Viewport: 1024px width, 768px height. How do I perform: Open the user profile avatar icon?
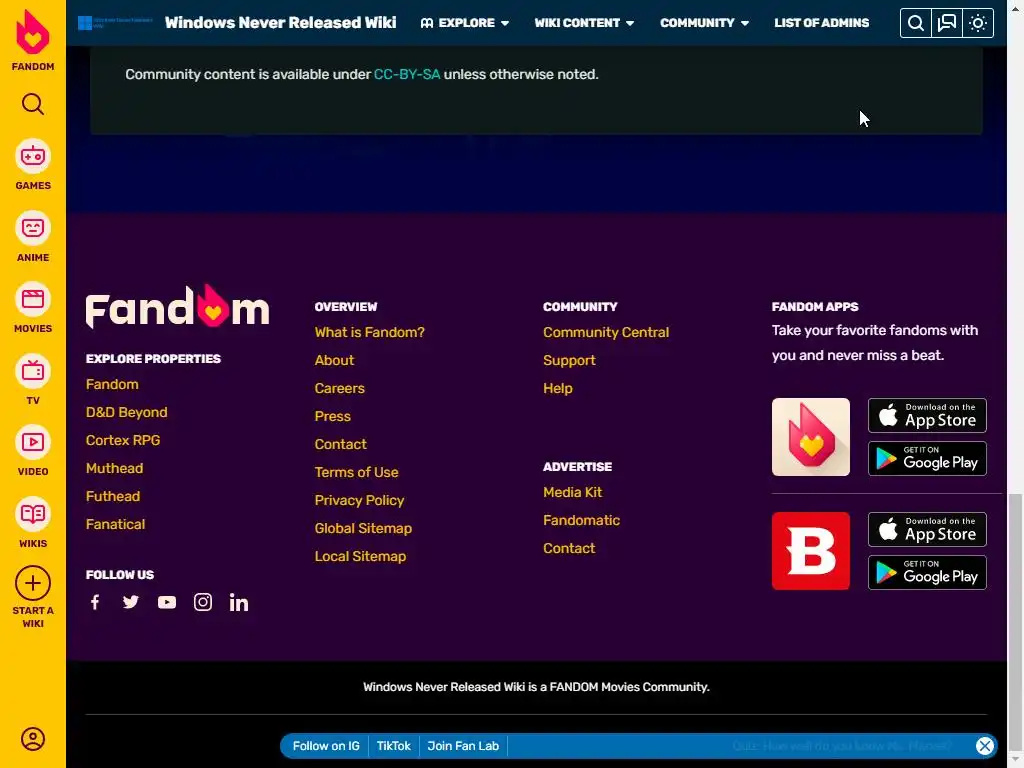(x=33, y=739)
